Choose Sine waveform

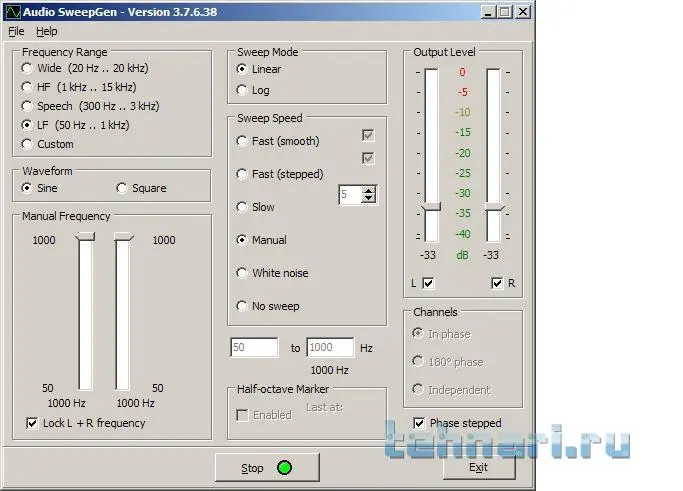pos(40,188)
